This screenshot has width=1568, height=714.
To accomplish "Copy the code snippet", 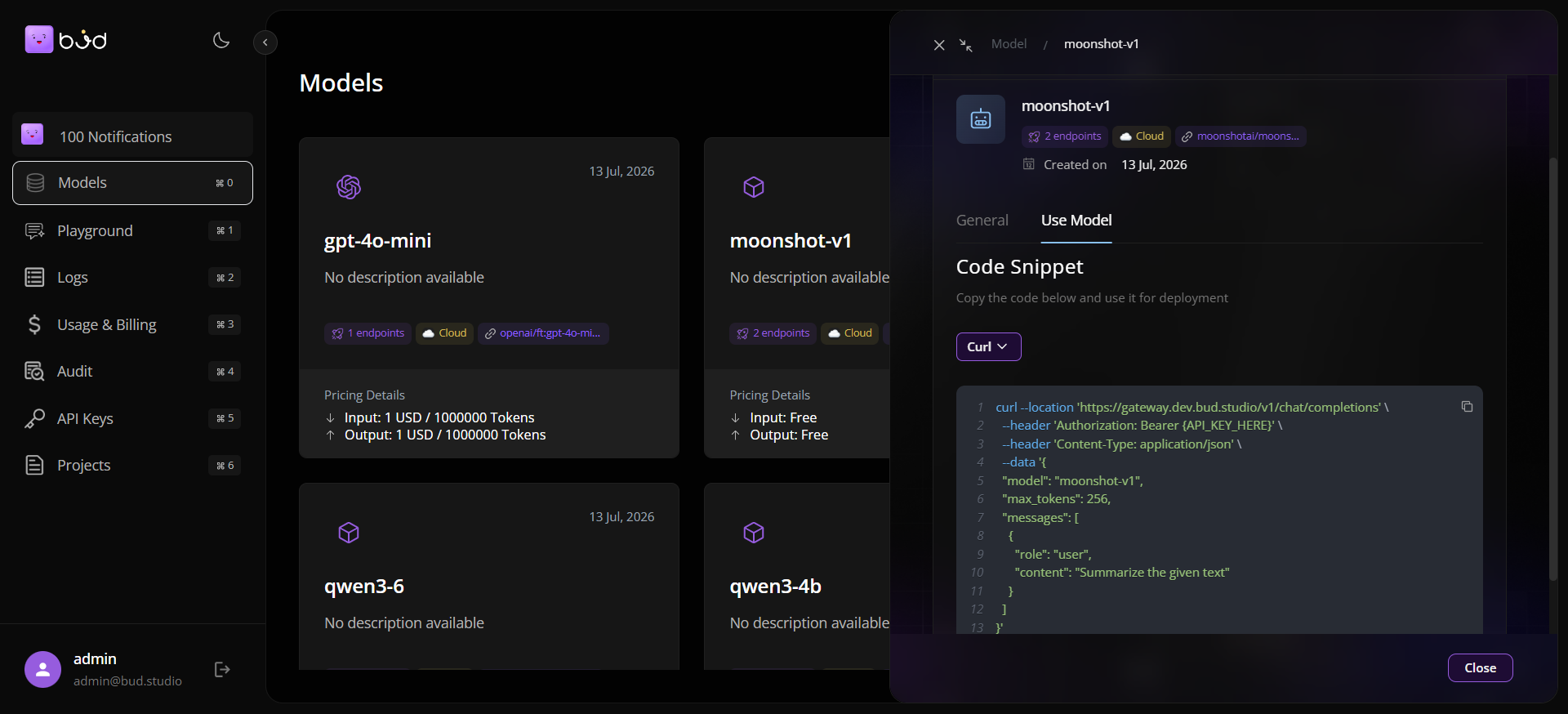I will tap(1467, 407).
